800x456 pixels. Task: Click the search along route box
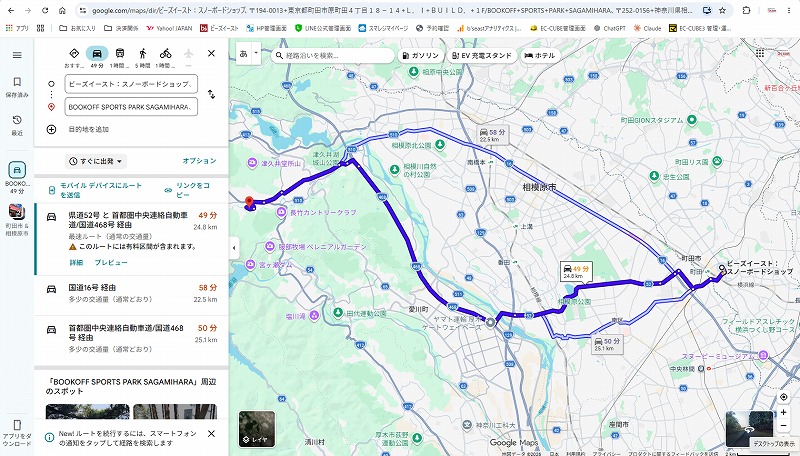(x=332, y=55)
